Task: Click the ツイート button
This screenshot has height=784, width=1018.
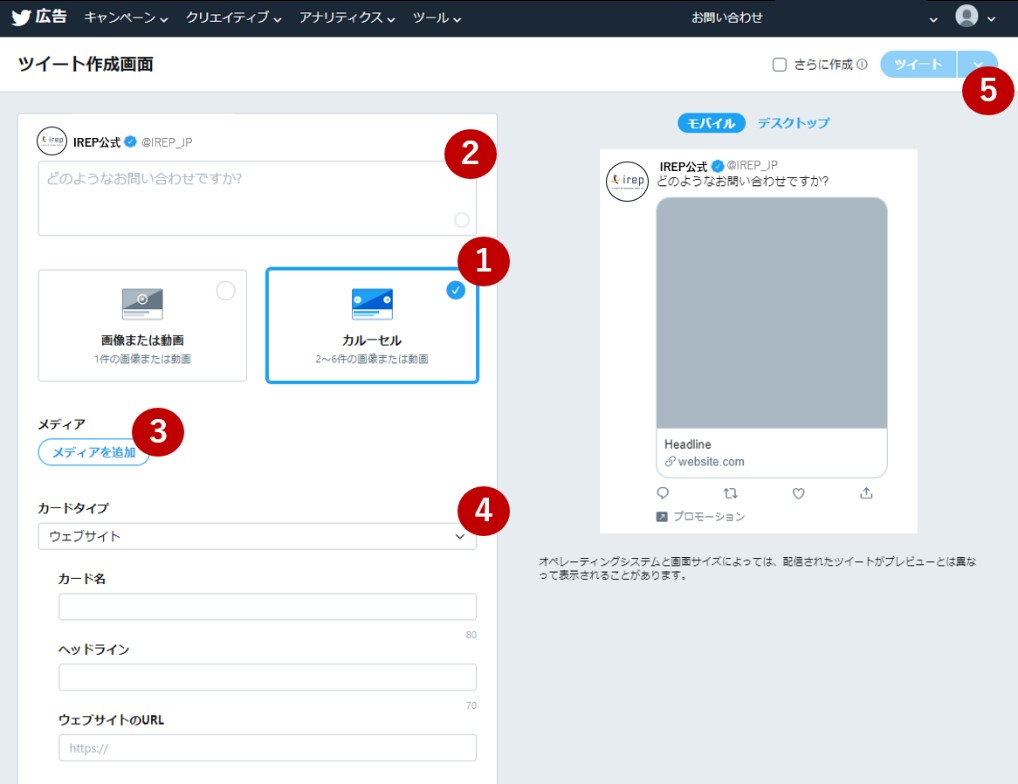Action: coord(917,65)
